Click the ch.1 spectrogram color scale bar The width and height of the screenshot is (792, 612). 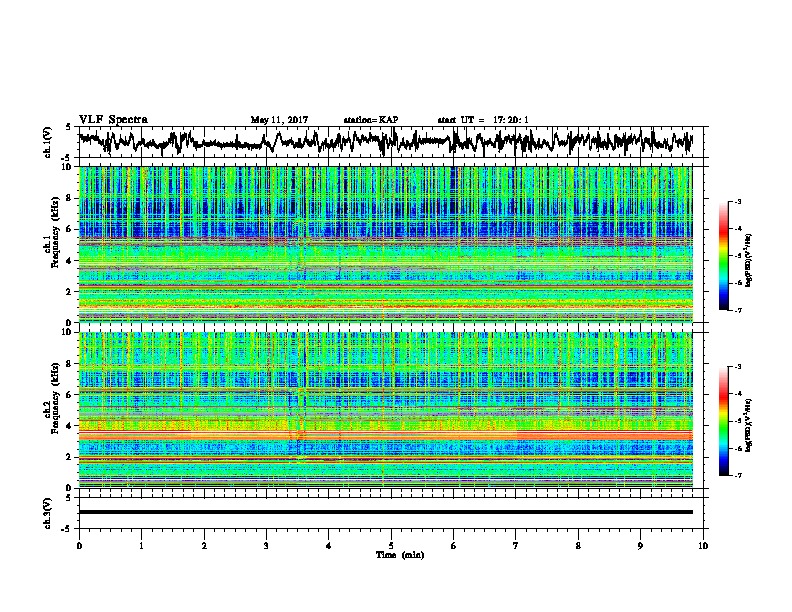pyautogui.click(x=723, y=256)
